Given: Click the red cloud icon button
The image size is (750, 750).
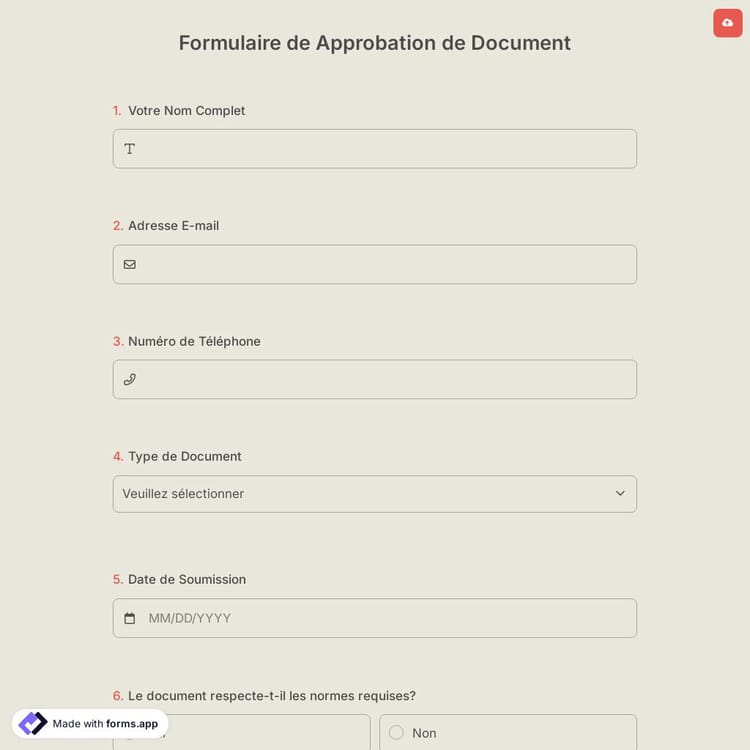Looking at the screenshot, I should [x=727, y=22].
